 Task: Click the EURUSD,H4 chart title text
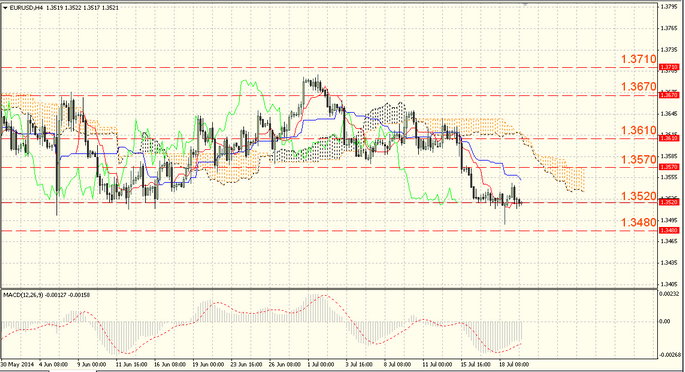point(26,7)
